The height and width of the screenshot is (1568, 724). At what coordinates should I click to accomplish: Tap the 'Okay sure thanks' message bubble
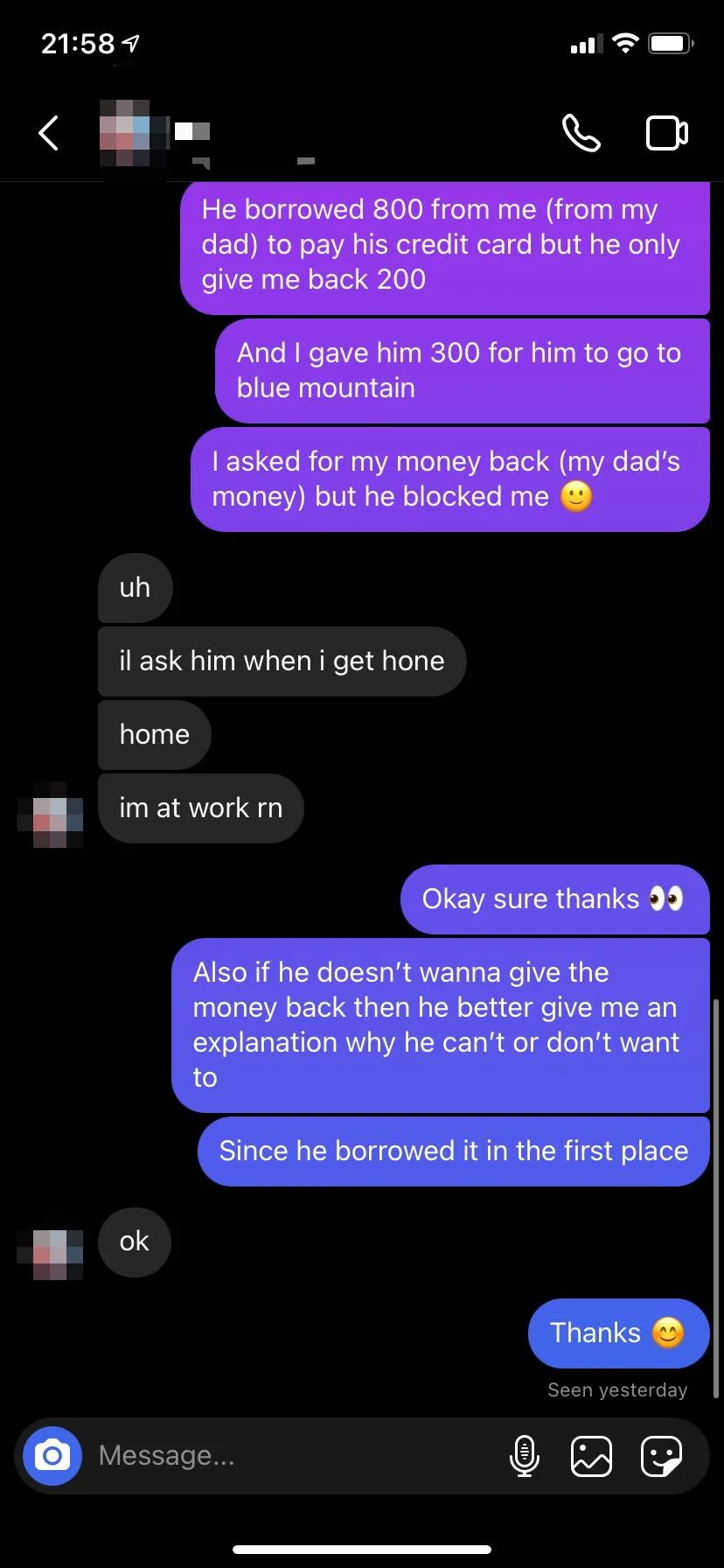tap(554, 899)
